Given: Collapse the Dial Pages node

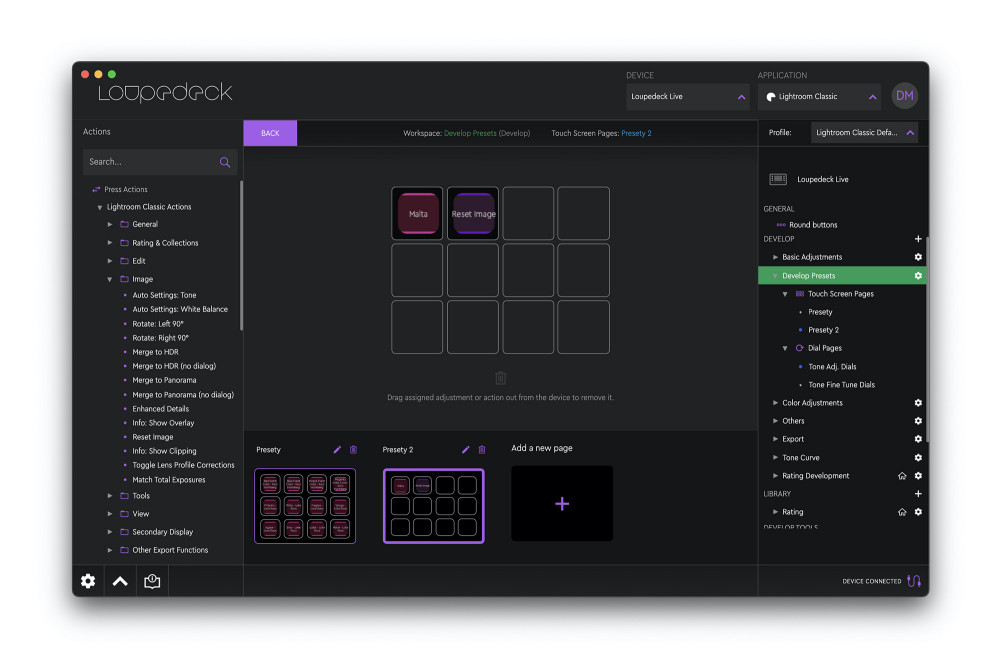Looking at the screenshot, I should [x=785, y=348].
